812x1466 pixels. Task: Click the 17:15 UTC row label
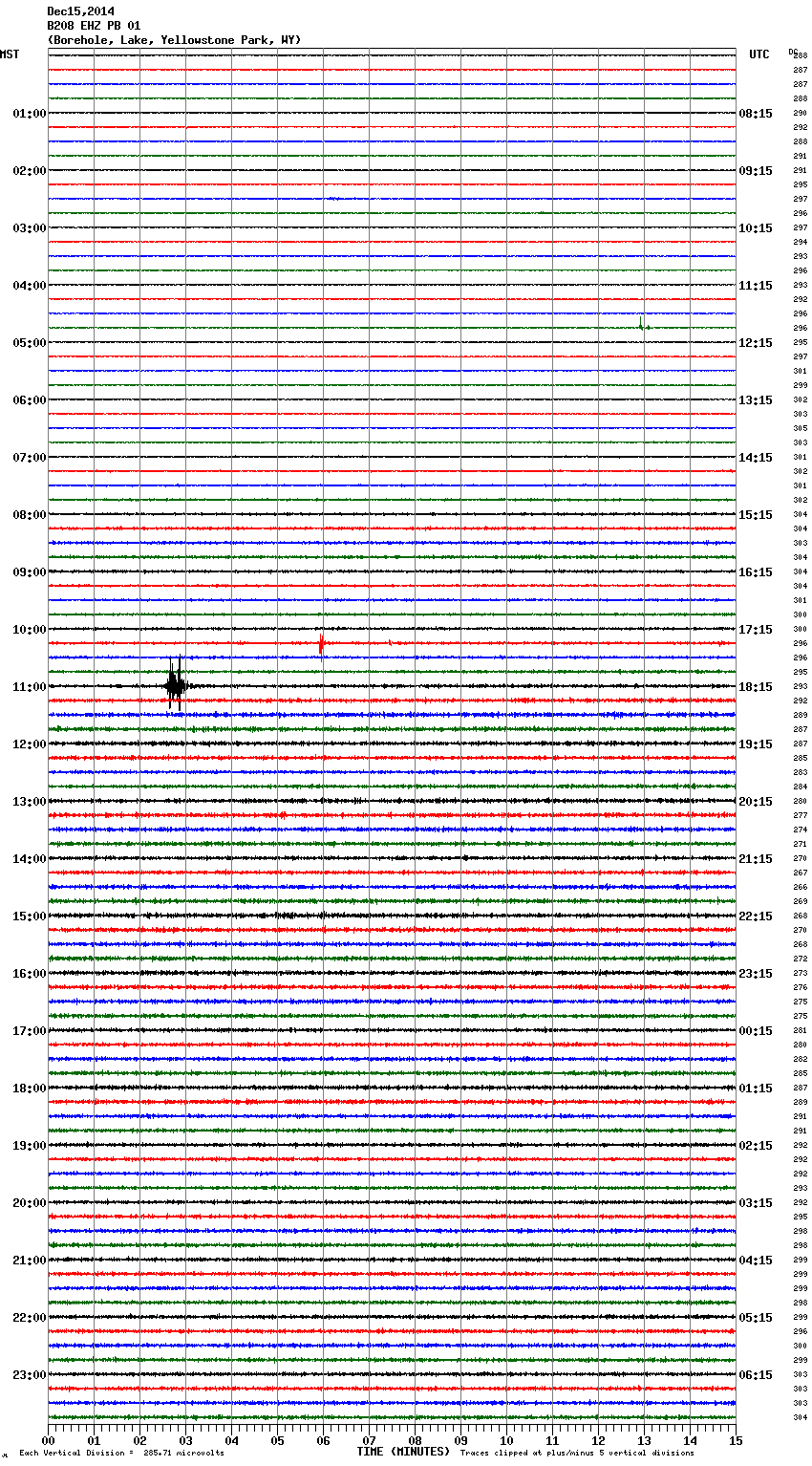(756, 630)
